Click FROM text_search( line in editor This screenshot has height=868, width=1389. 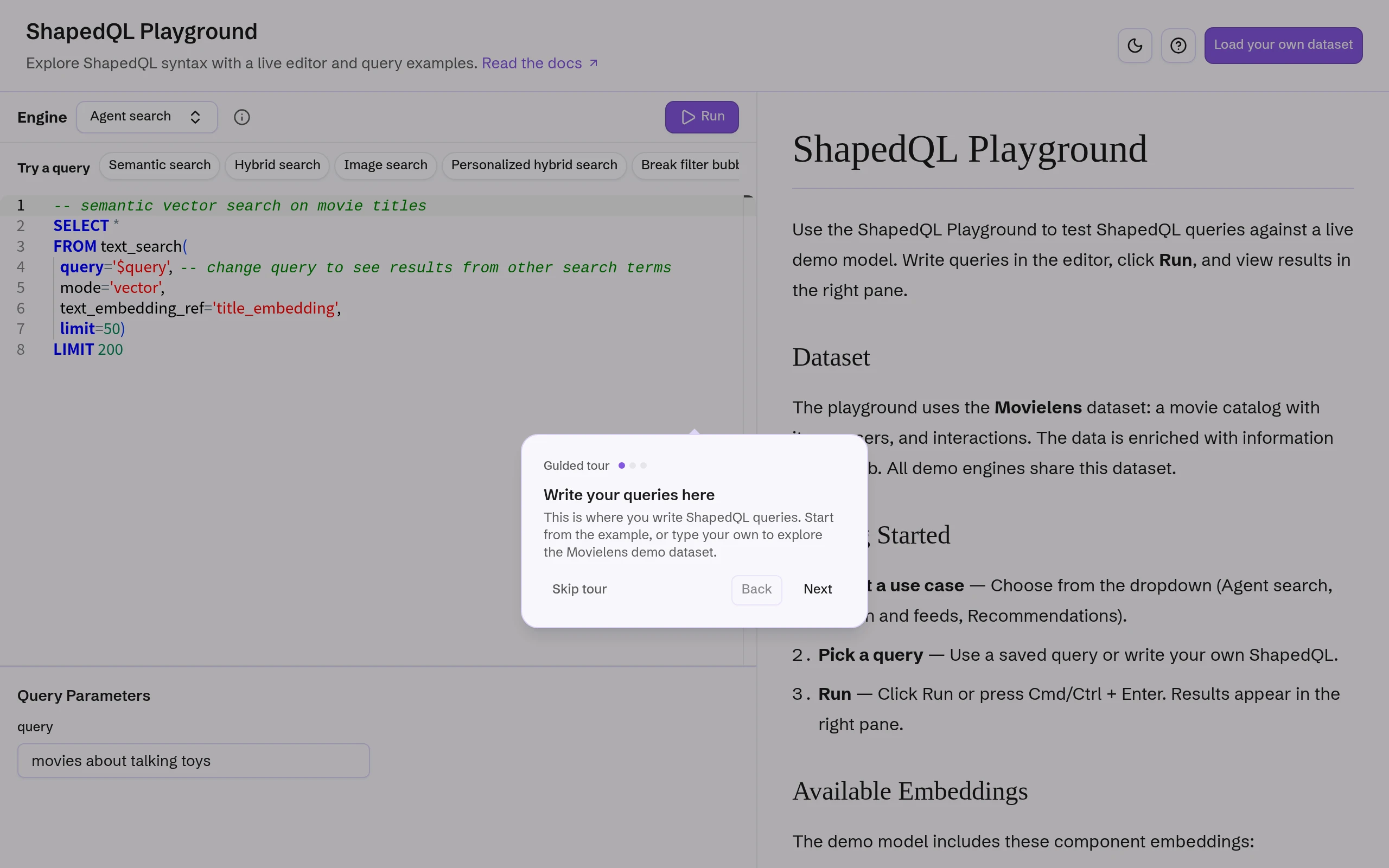[120, 247]
